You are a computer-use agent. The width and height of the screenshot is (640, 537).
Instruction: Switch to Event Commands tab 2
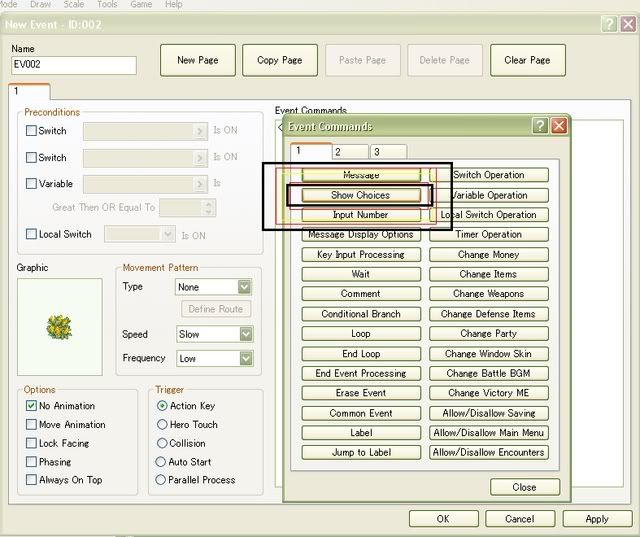click(350, 152)
